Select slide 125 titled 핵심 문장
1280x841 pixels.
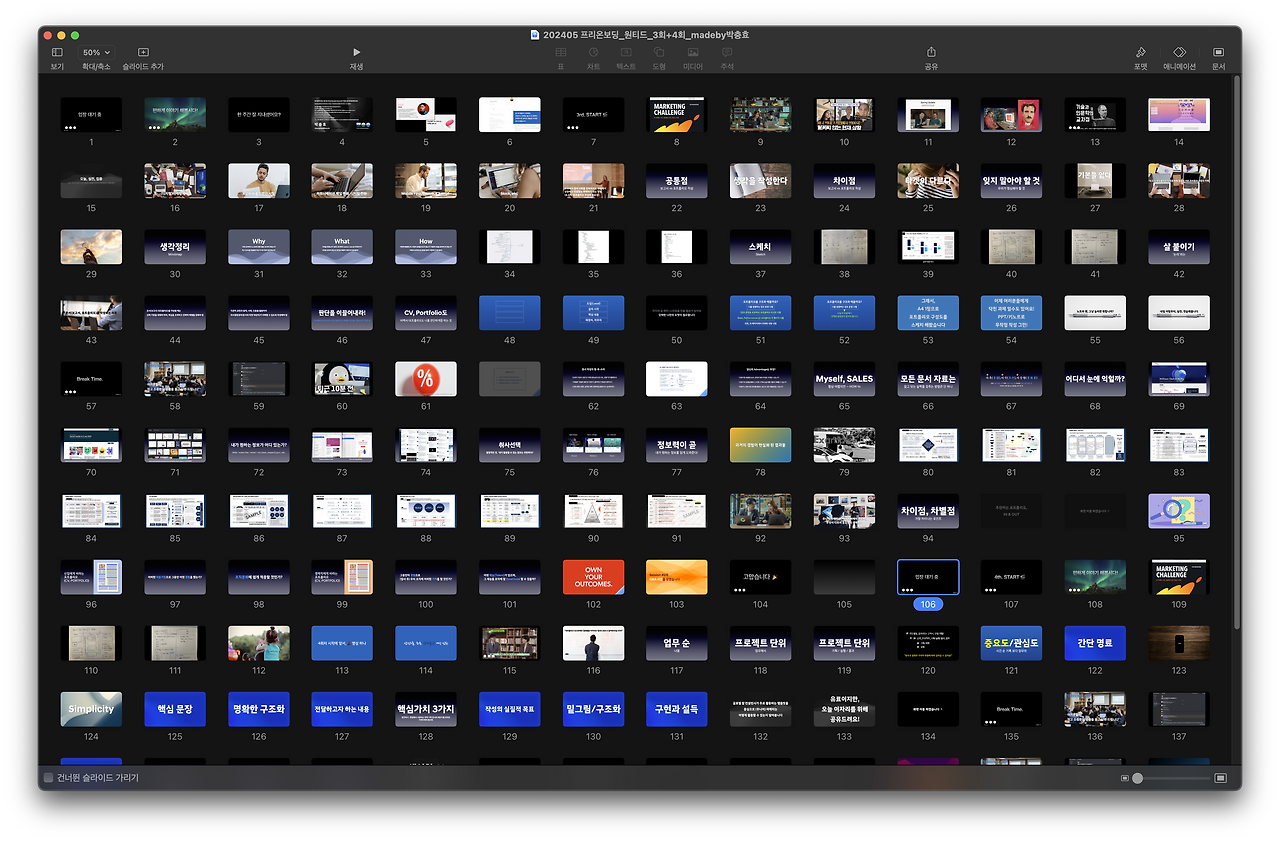point(175,709)
